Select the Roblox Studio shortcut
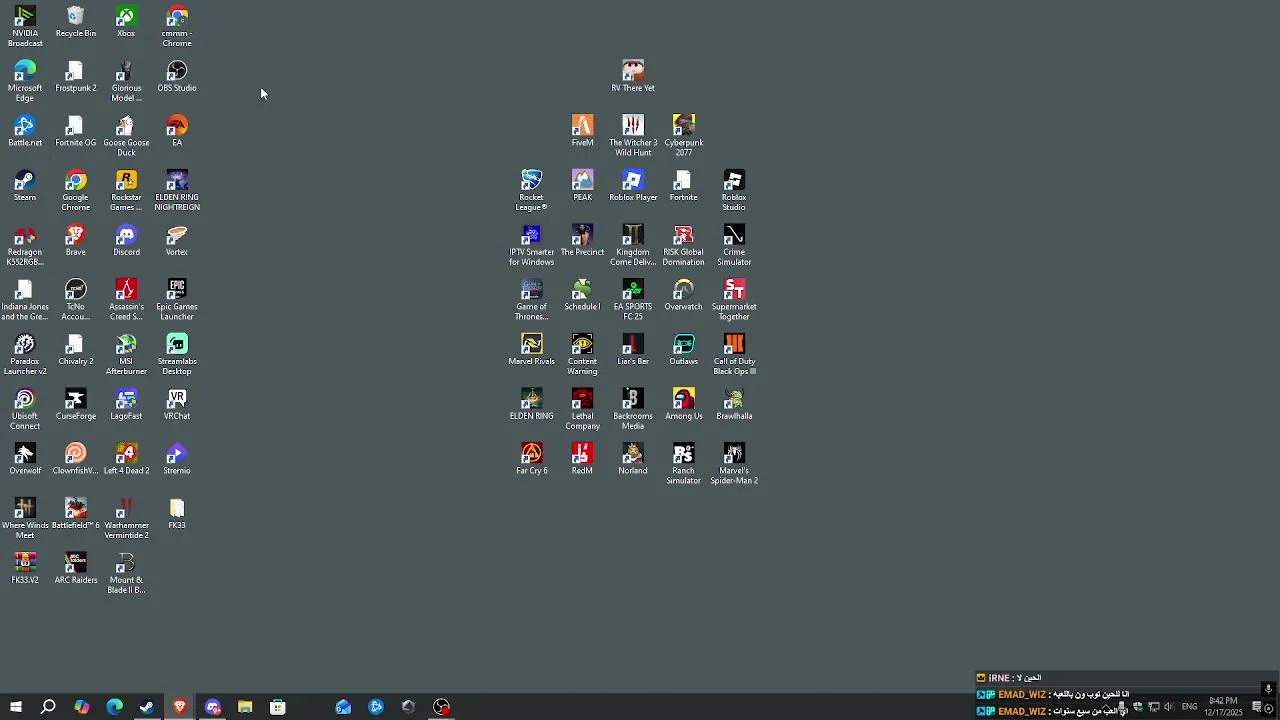The height and width of the screenshot is (720, 1280). (734, 190)
